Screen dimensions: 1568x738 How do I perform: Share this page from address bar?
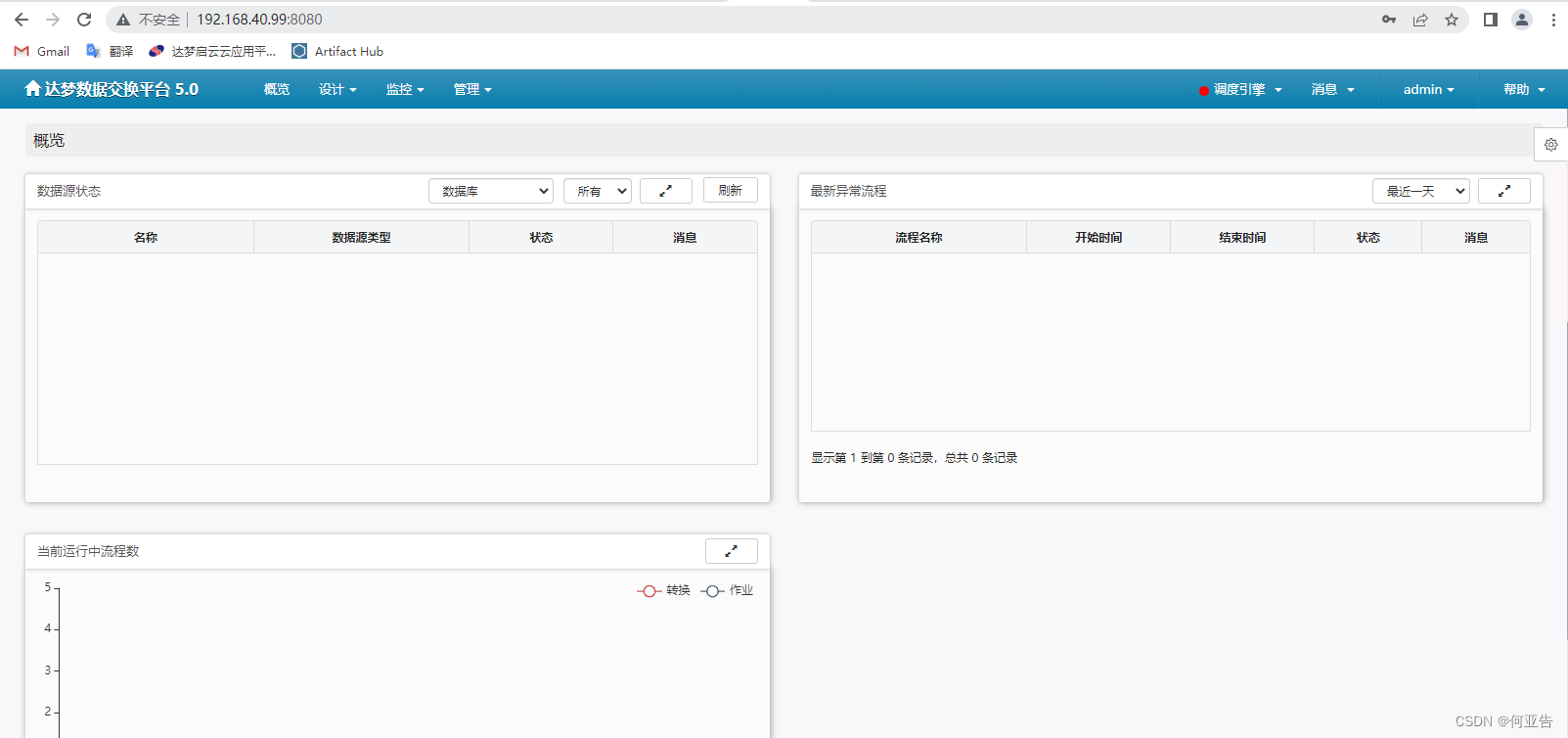coord(1420,20)
